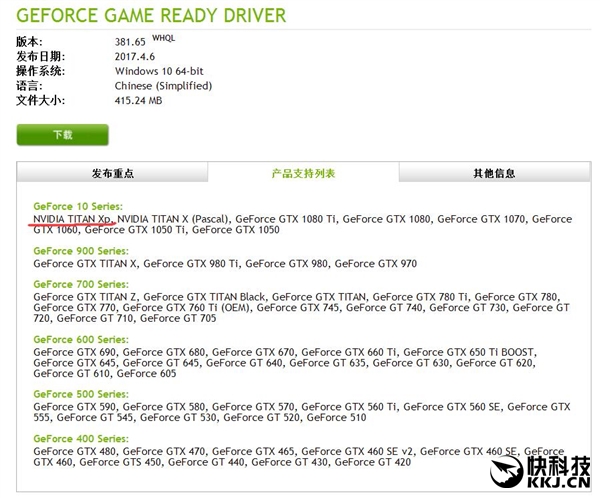The image size is (600, 498).
Task: Switch to the 发布重点 tab
Action: [112, 173]
